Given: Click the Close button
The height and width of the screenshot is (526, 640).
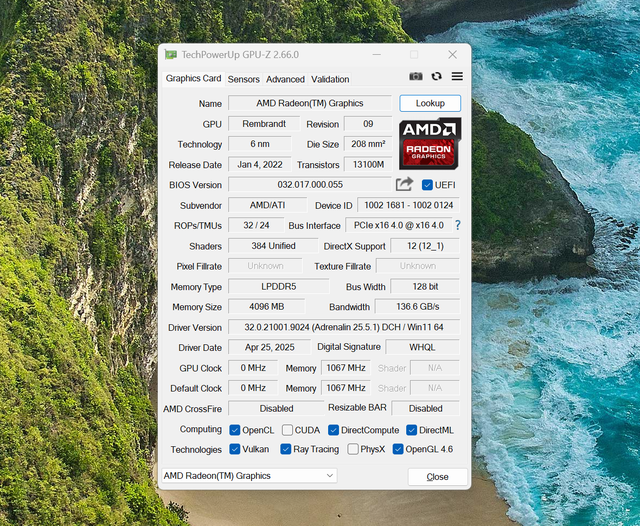Looking at the screenshot, I should pos(438,477).
